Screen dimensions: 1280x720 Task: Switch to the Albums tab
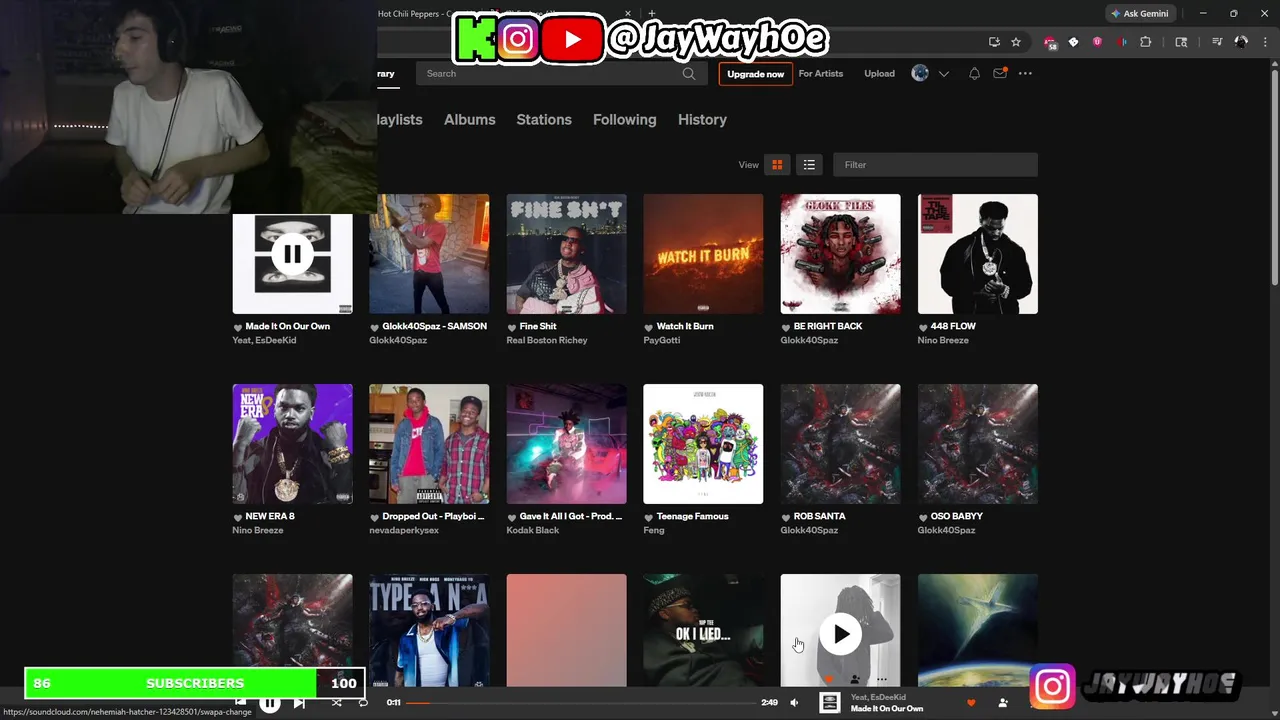pyautogui.click(x=469, y=119)
